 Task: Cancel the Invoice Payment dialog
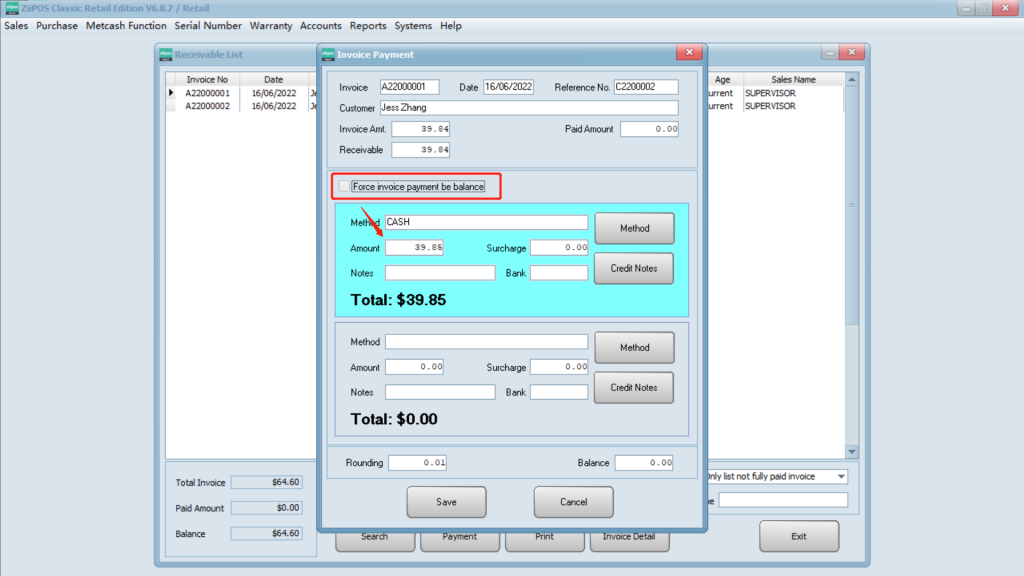(573, 502)
